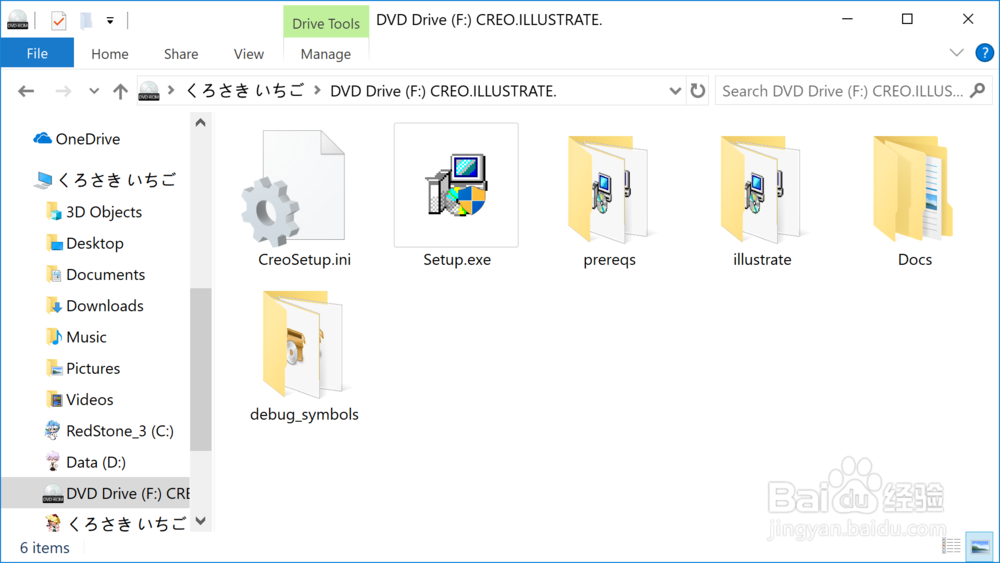
Task: Open the Docs folder icon
Action: coord(913,189)
